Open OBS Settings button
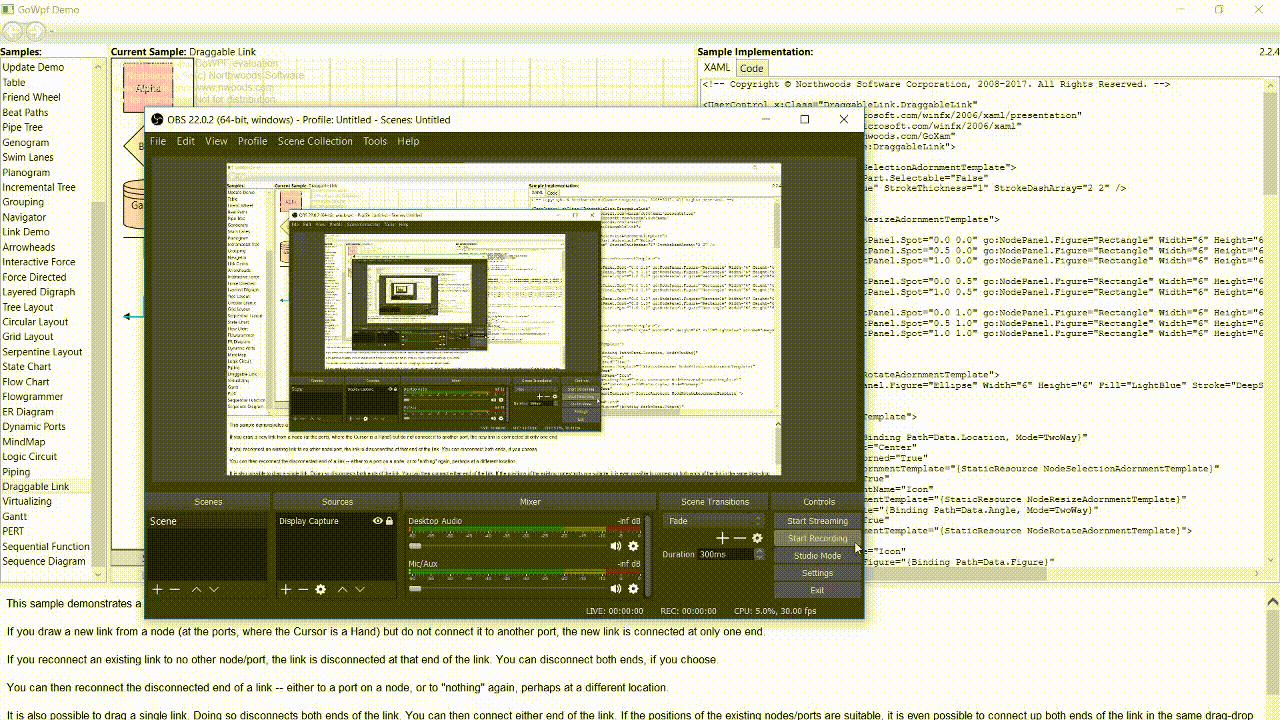The width and height of the screenshot is (1280, 720). point(817,573)
